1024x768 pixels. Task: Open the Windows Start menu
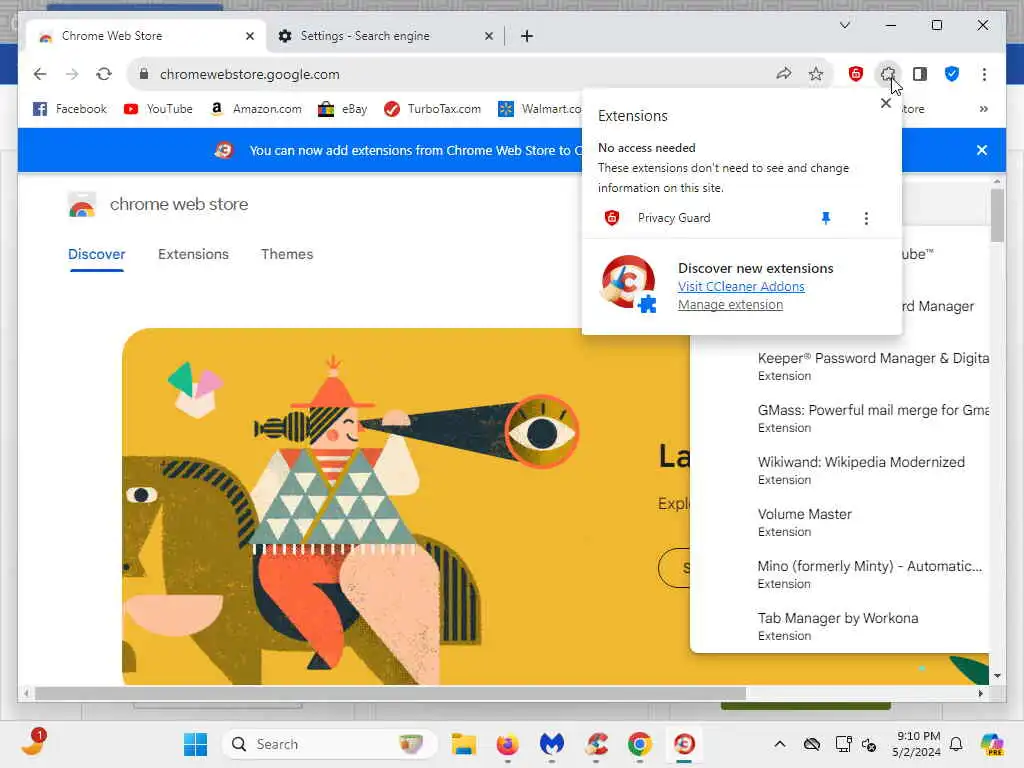(195, 744)
